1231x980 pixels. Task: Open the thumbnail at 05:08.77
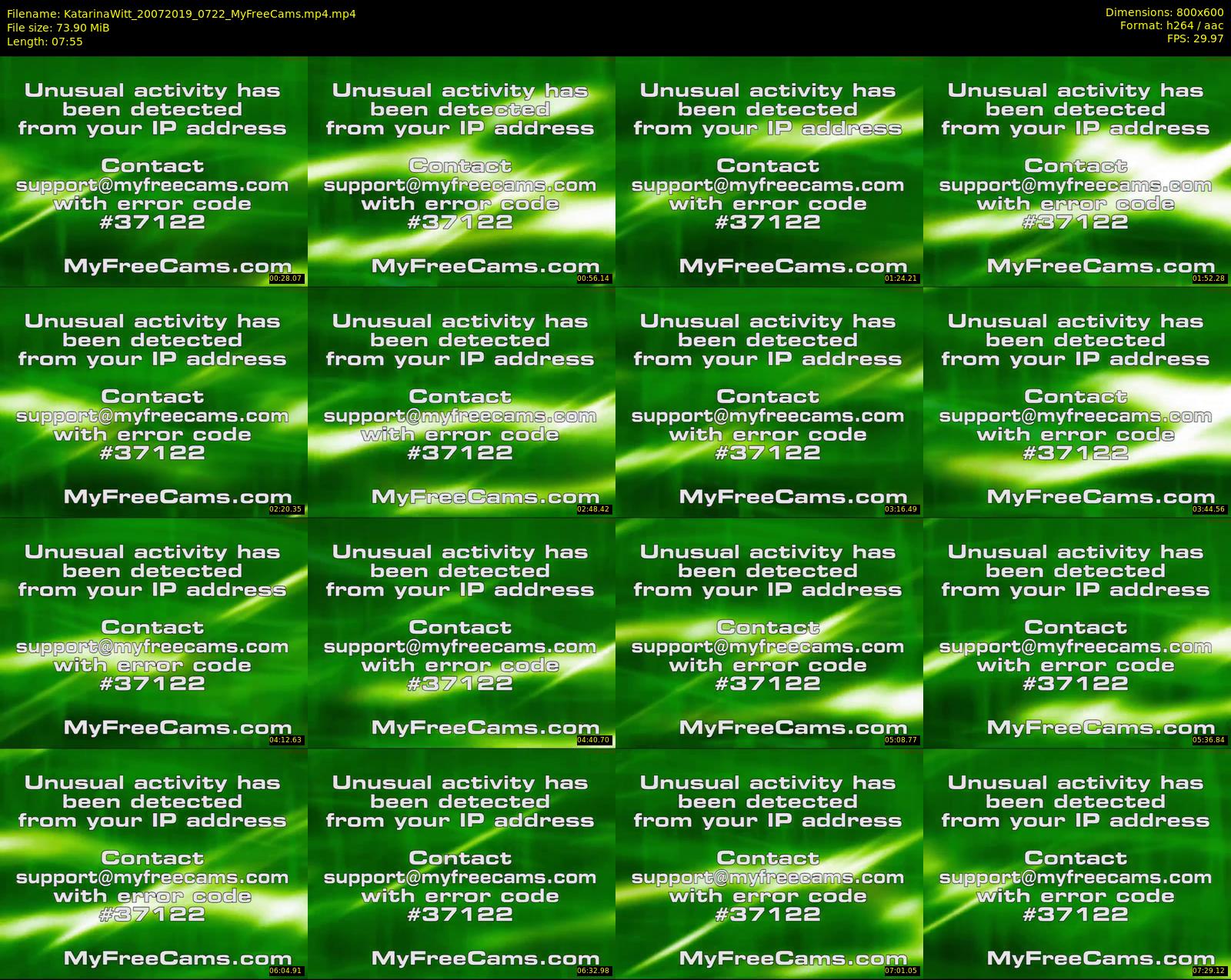click(x=769, y=632)
